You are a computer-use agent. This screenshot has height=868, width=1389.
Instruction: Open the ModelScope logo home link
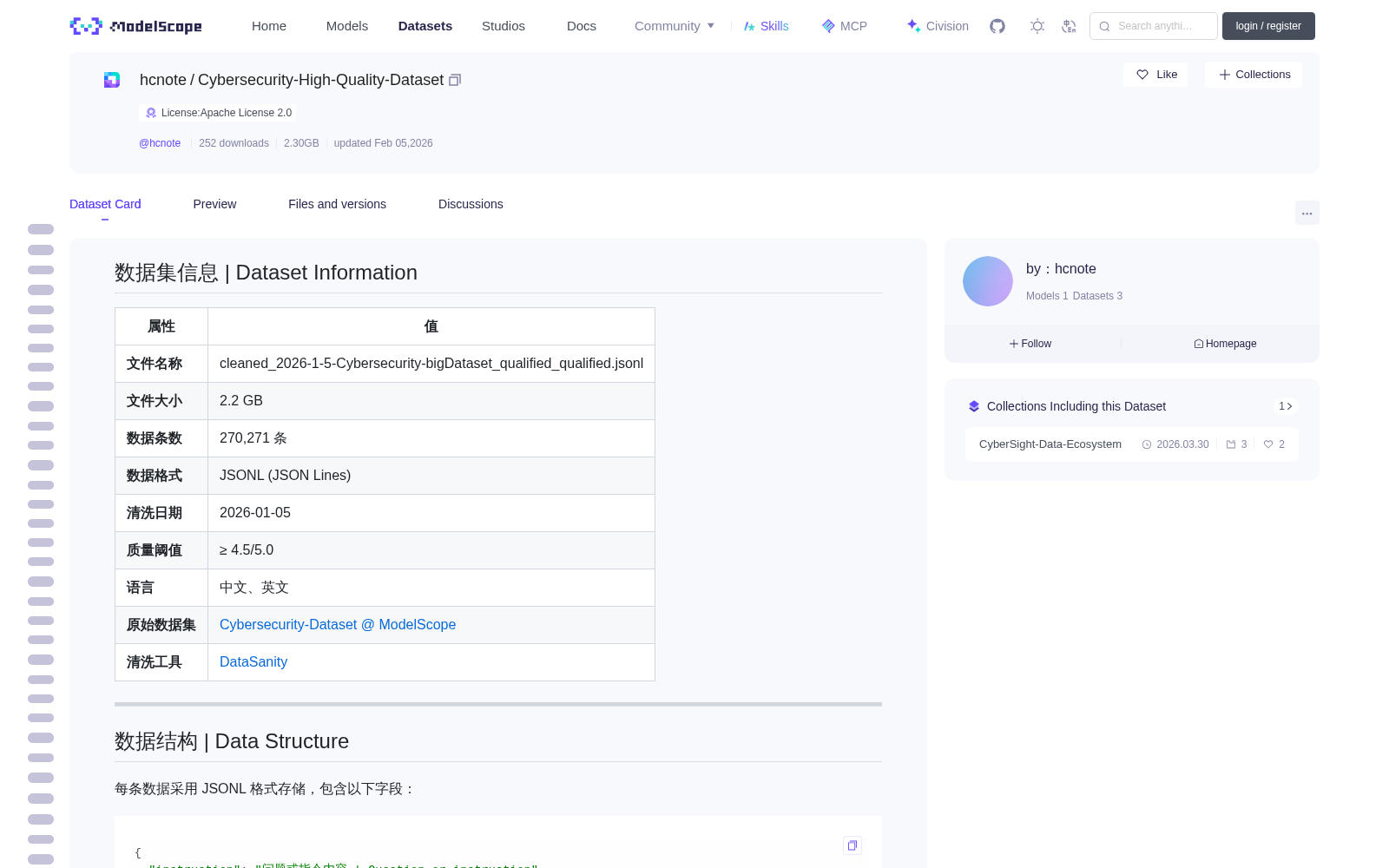point(136,26)
